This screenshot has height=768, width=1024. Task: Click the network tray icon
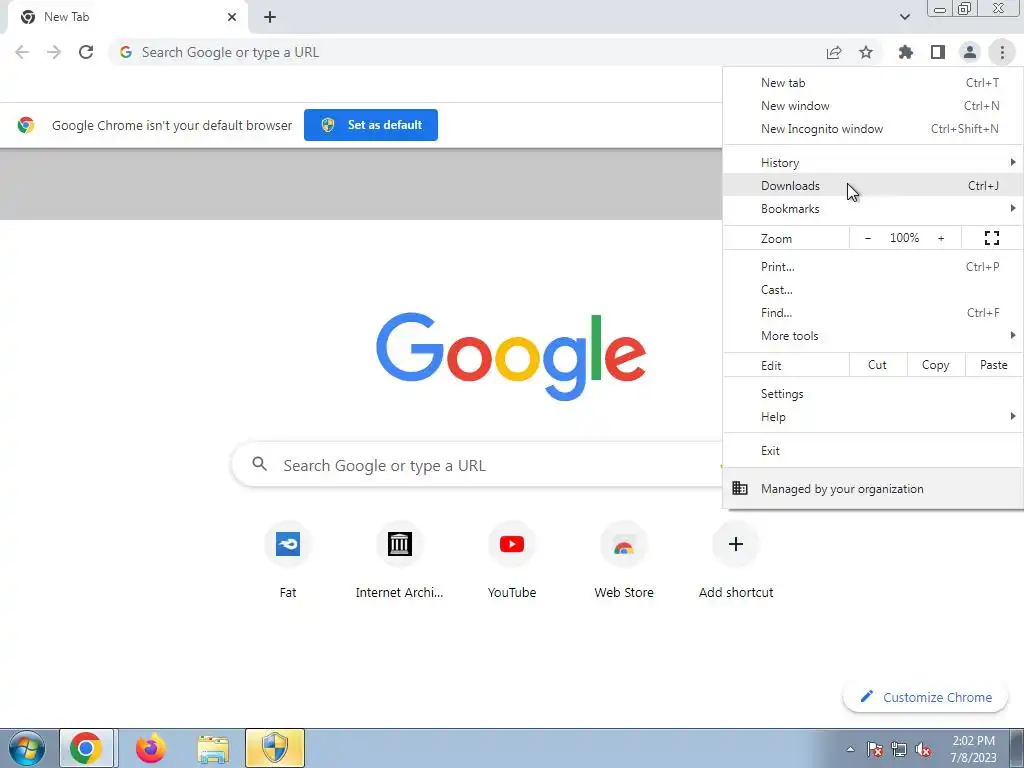(899, 749)
